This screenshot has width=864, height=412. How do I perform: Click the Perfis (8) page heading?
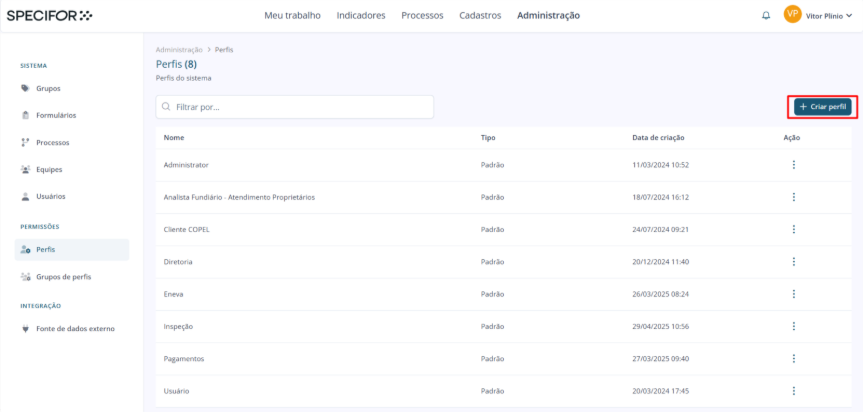[176, 64]
